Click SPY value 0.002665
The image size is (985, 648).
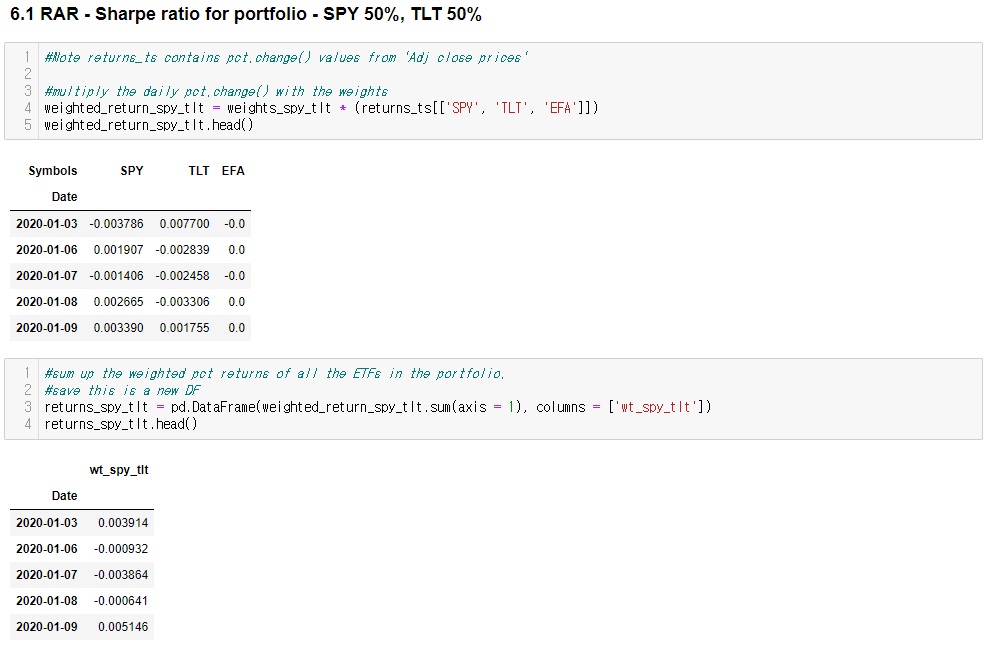[x=118, y=302]
